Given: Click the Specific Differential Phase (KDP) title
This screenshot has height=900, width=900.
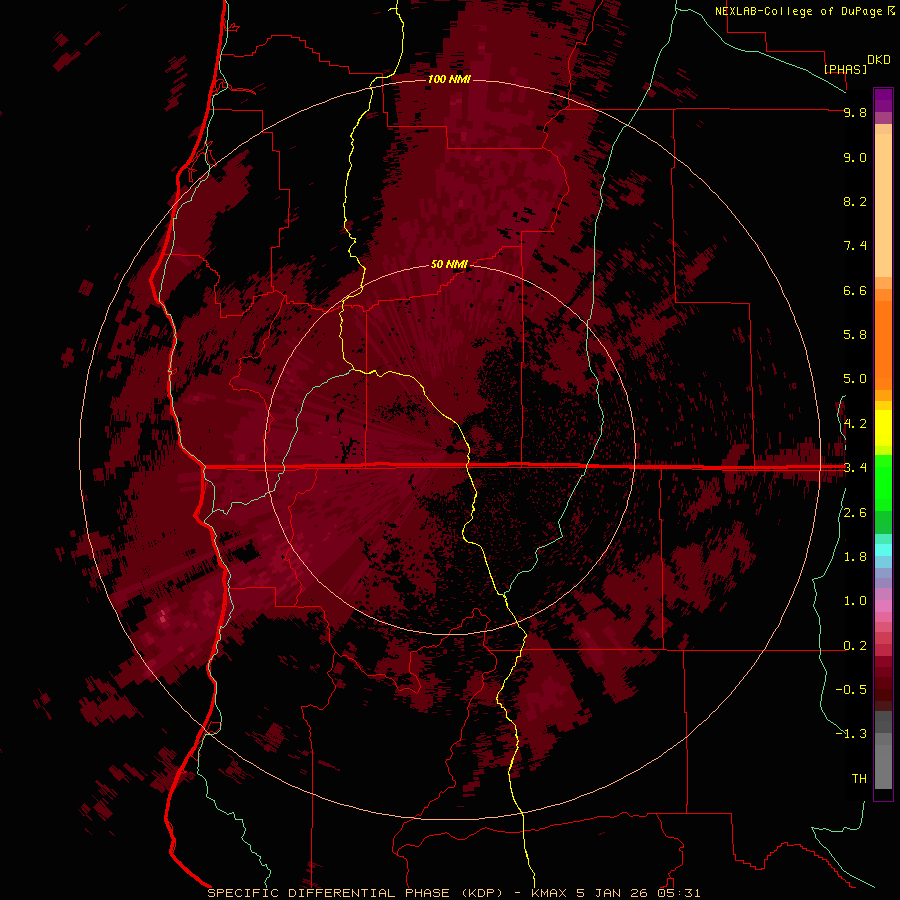Looking at the screenshot, I should 356,893.
